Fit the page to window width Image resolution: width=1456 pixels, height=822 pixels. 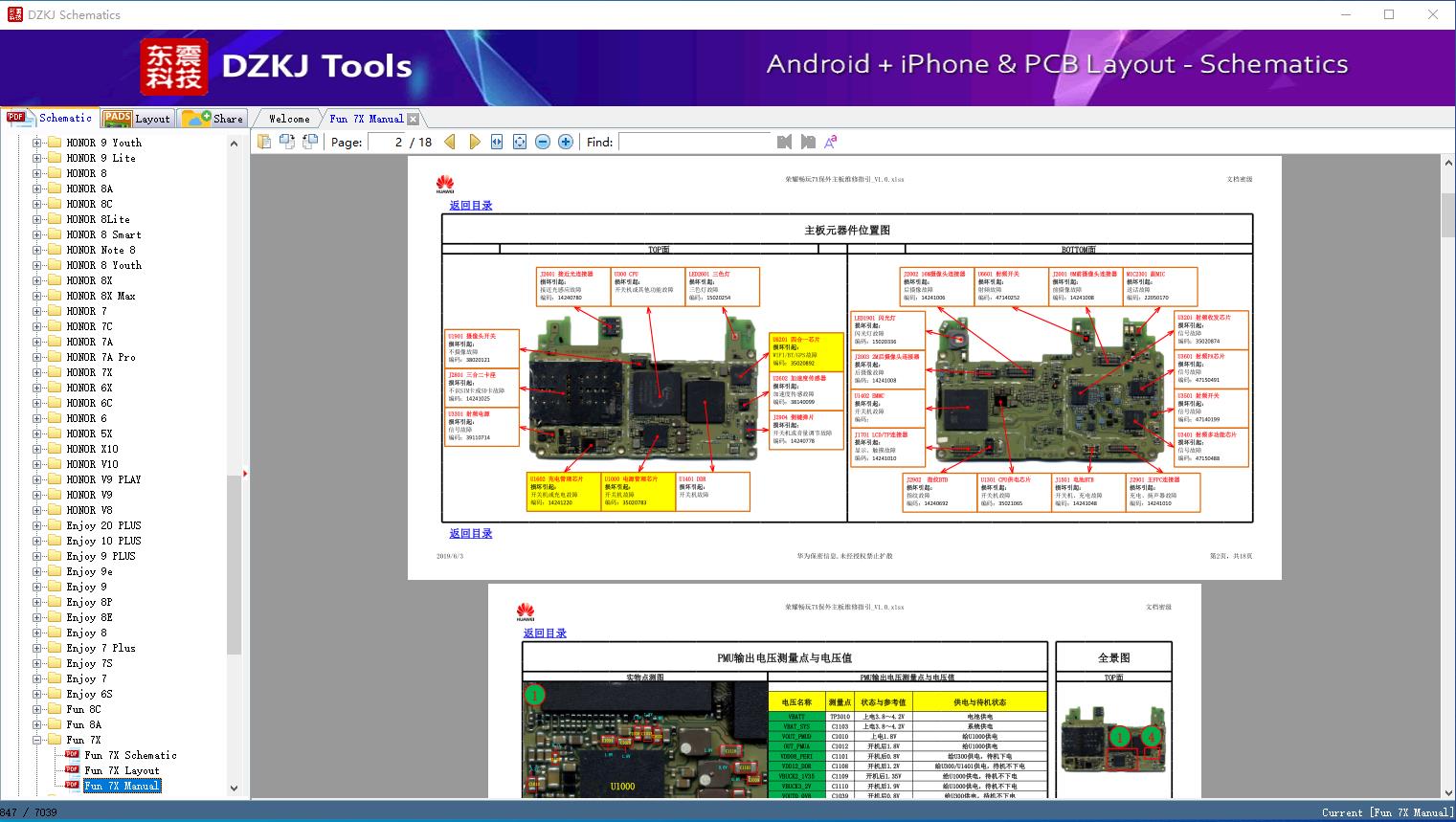tap(497, 142)
